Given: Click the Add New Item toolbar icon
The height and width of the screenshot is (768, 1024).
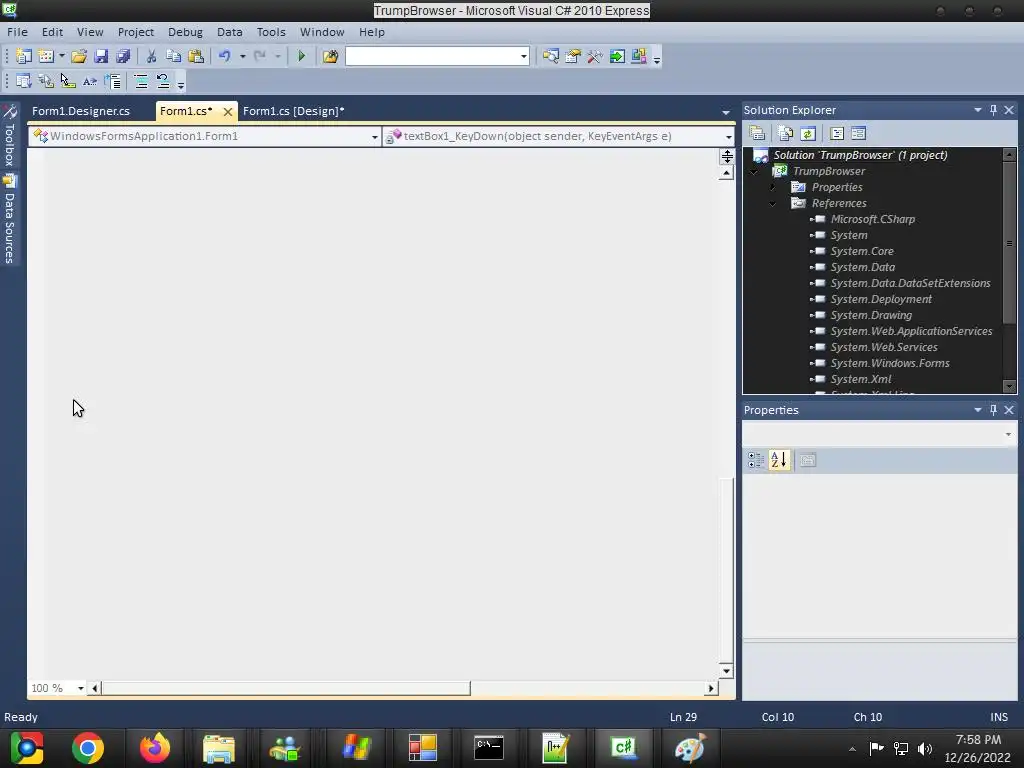Looking at the screenshot, I should [x=46, y=56].
